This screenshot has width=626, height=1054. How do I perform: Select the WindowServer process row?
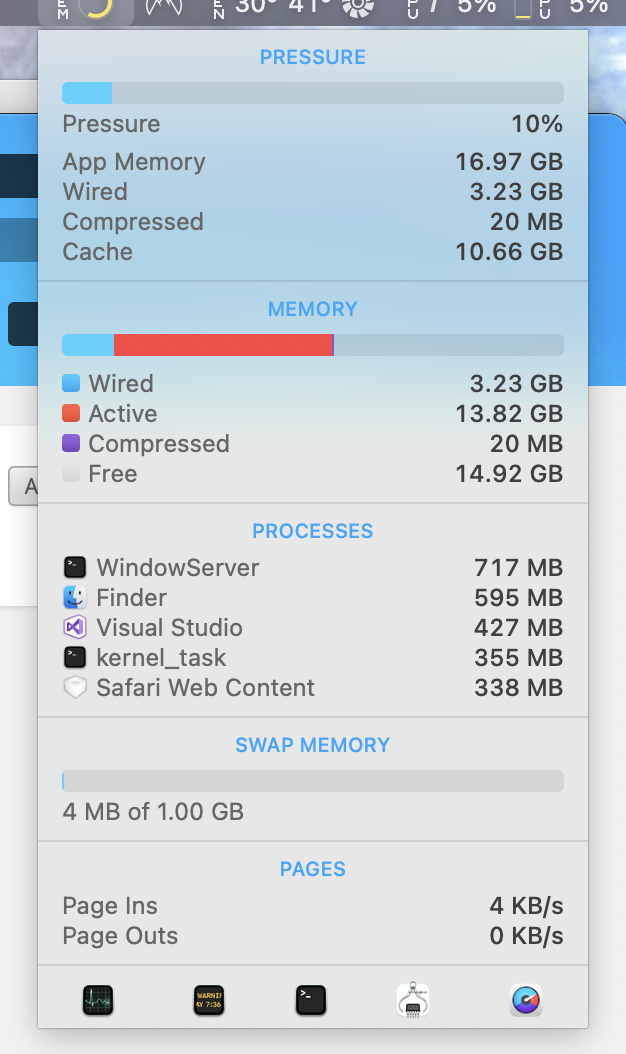[312, 568]
